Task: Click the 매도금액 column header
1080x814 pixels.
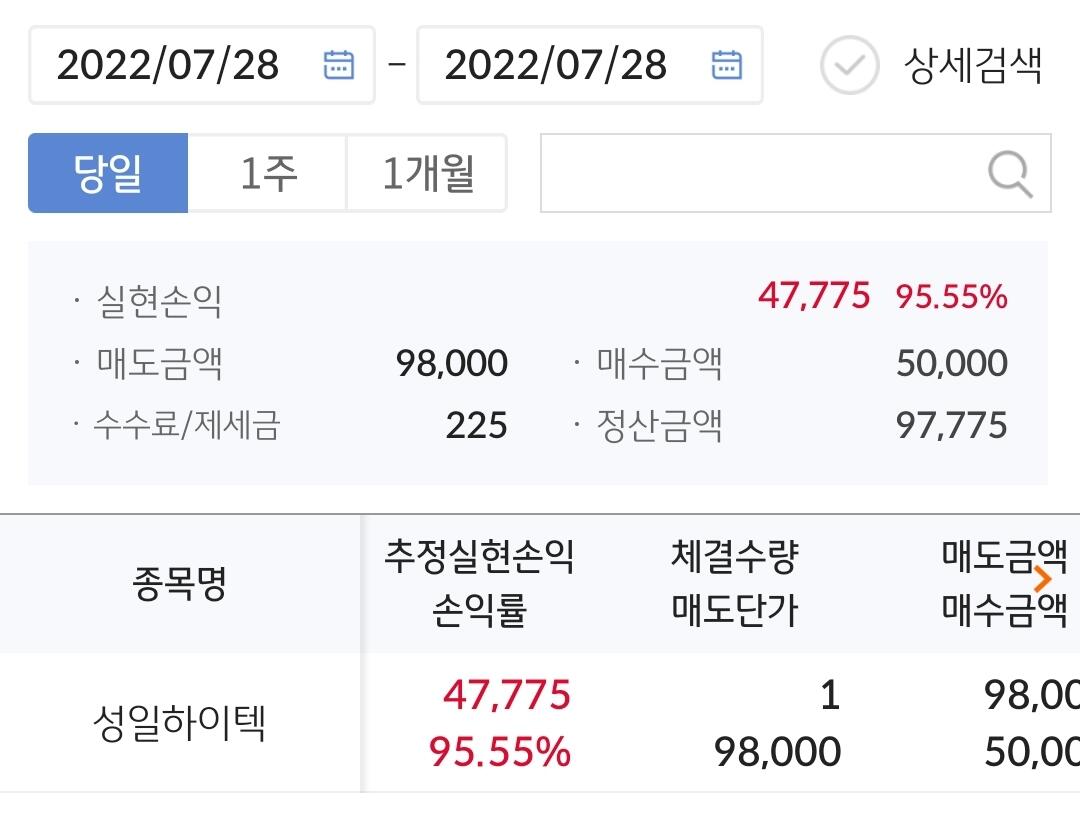Action: click(x=1003, y=558)
